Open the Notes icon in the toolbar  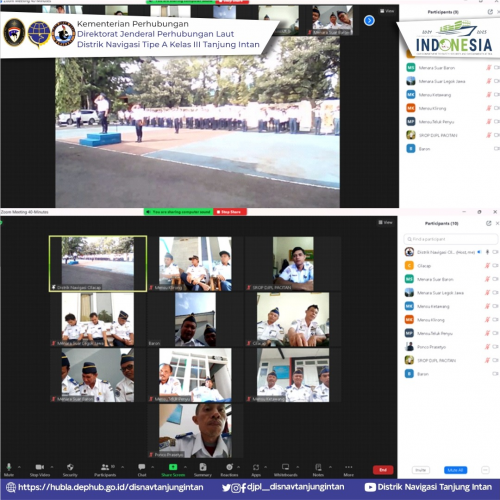318,467
